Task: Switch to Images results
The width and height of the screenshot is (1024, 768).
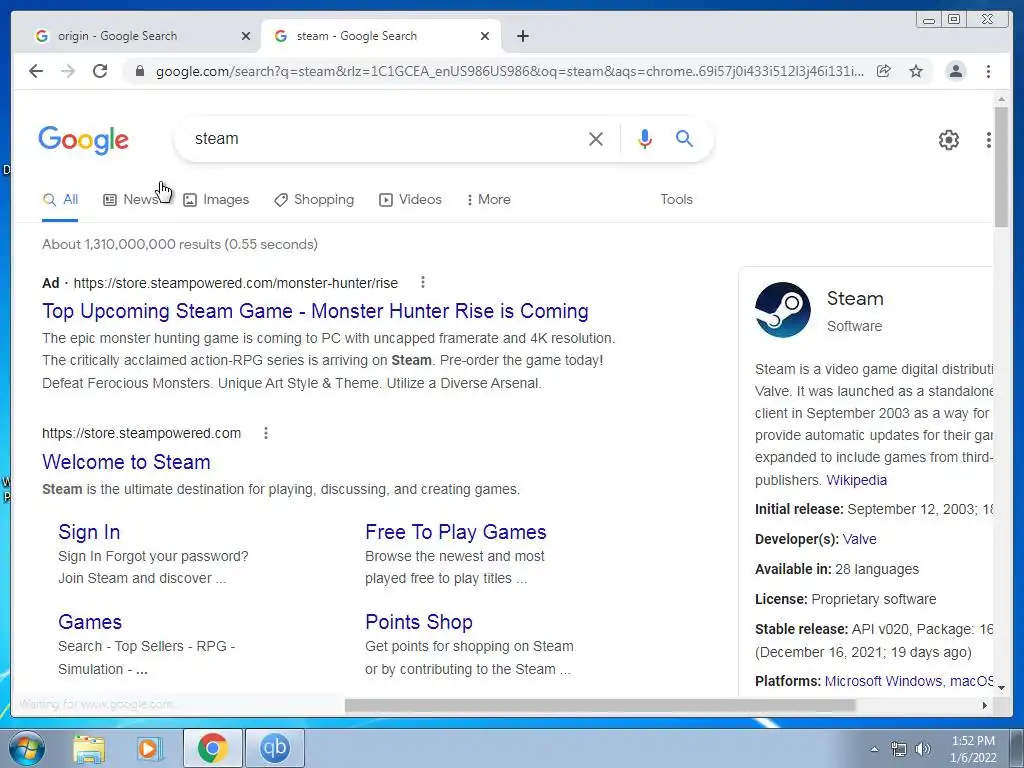Action: click(216, 199)
